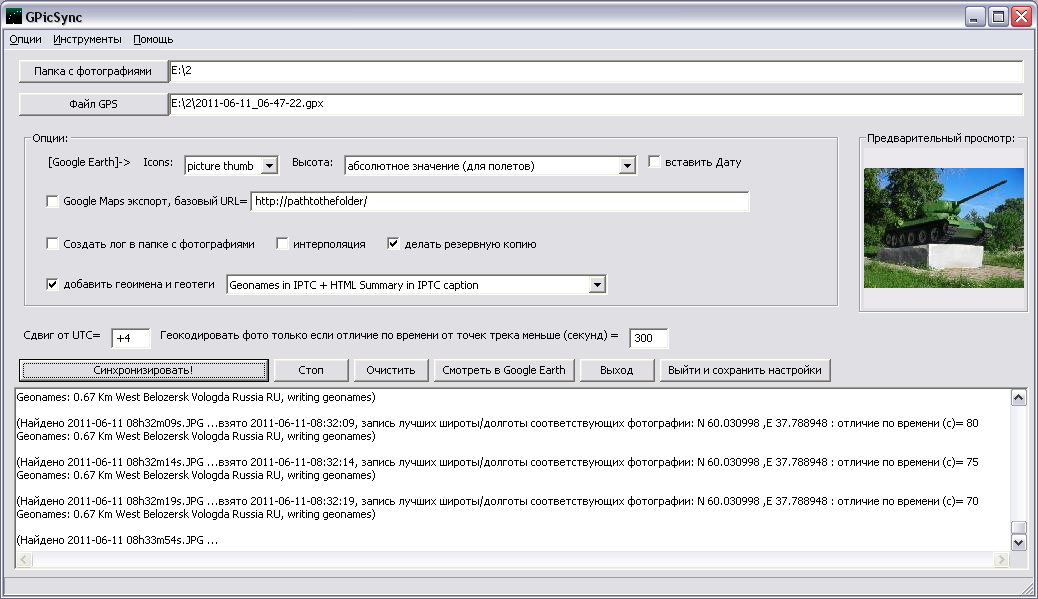Open the Инструменты menu
The image size is (1038, 599).
point(88,40)
